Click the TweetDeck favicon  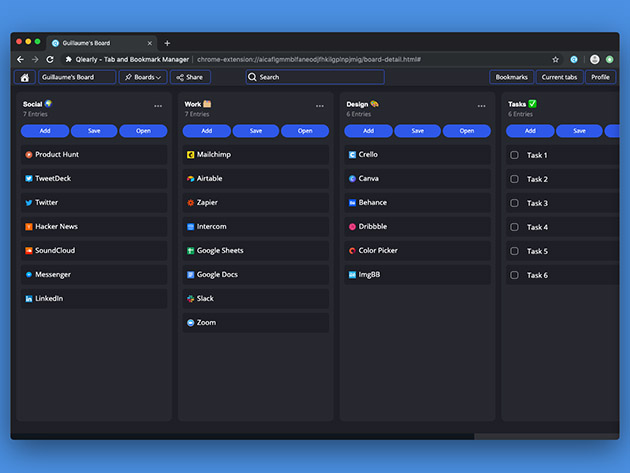pos(29,178)
